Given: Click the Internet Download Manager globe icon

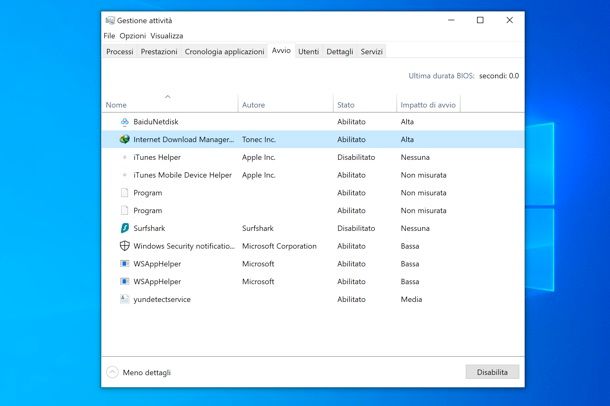Looking at the screenshot, I should (124, 139).
